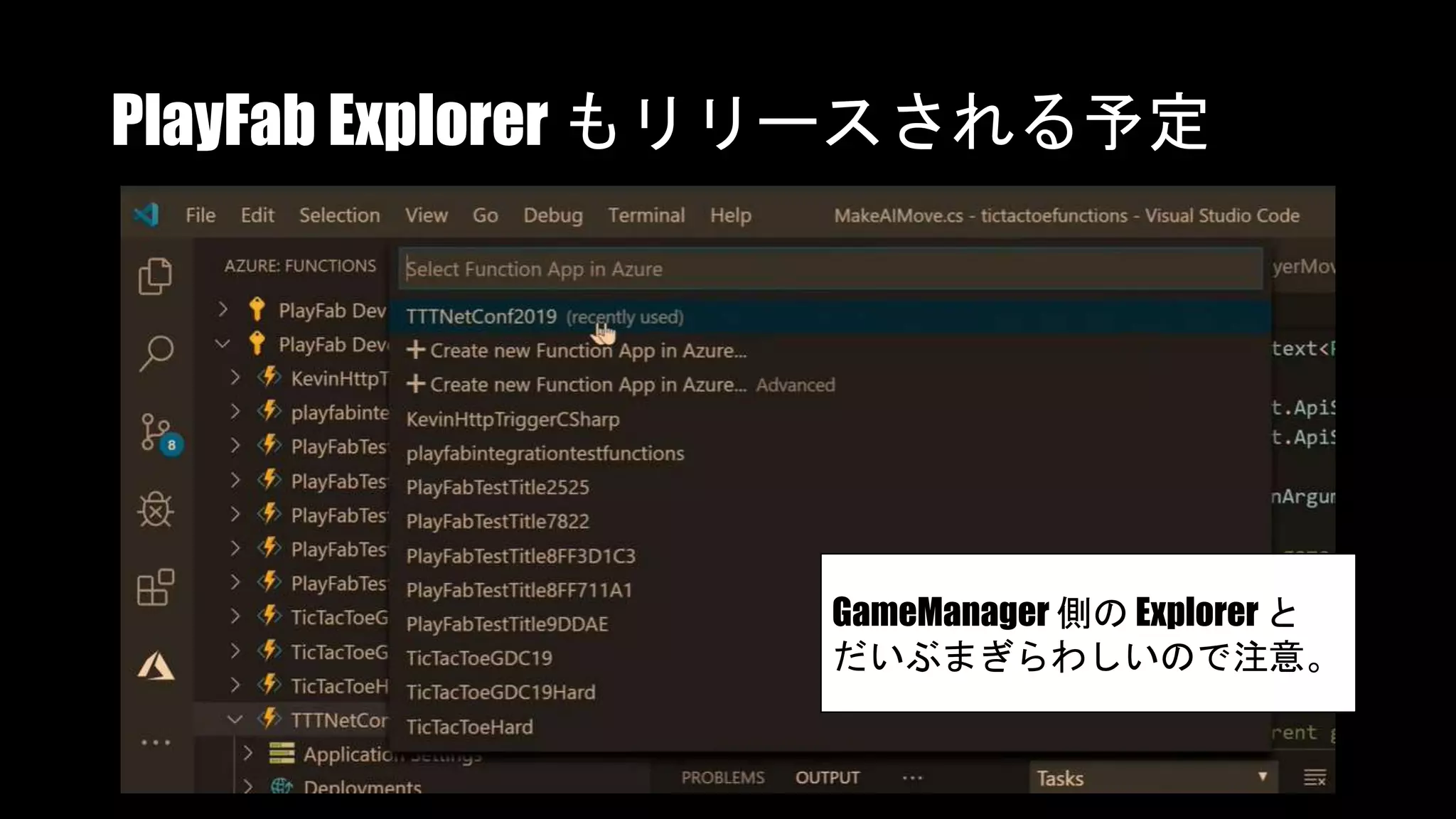The height and width of the screenshot is (819, 1456).
Task: Open Source Control view with 8 badge
Action: pyautogui.click(x=161, y=434)
